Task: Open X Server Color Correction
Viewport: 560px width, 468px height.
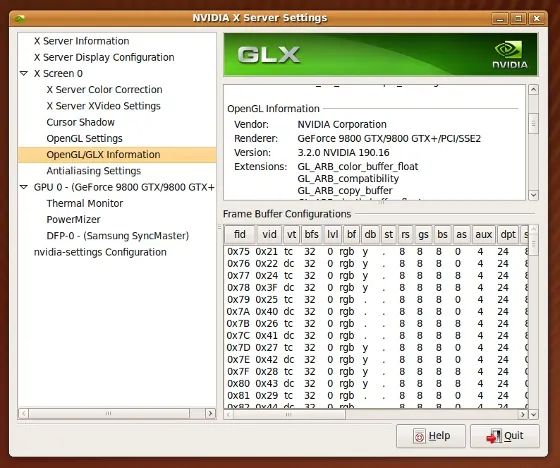Action: (104, 90)
